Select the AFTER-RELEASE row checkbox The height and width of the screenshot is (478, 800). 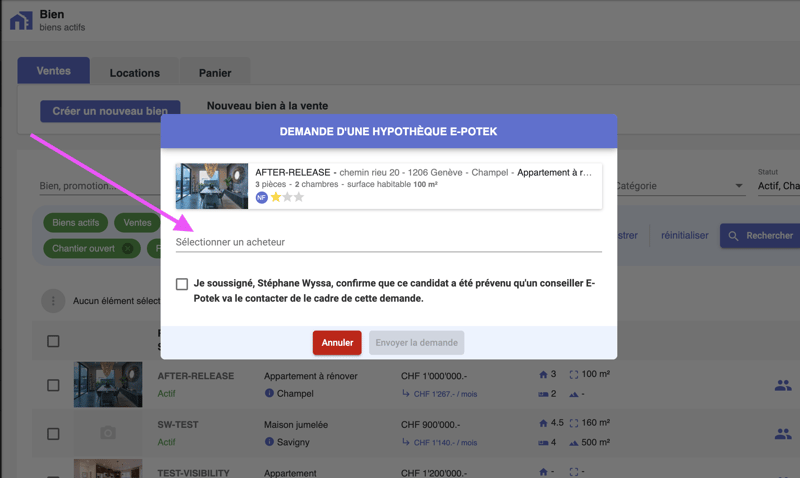point(53,385)
